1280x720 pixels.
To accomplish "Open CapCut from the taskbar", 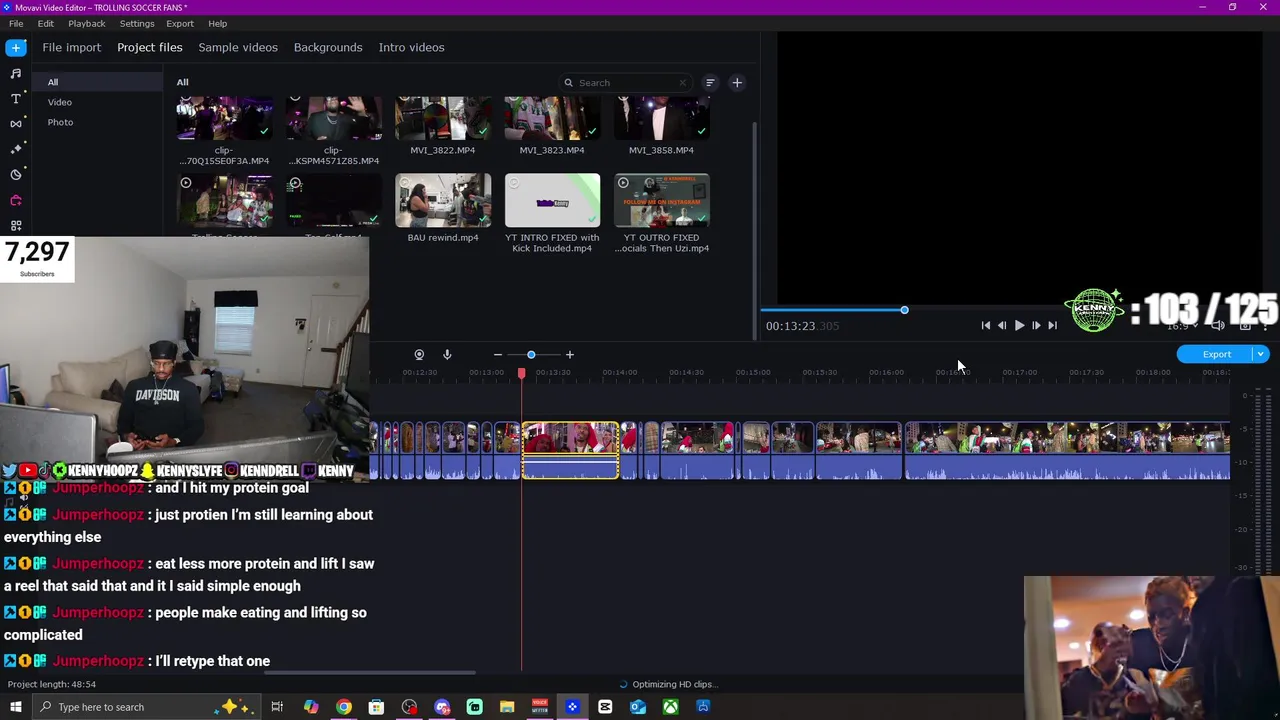I will (605, 707).
